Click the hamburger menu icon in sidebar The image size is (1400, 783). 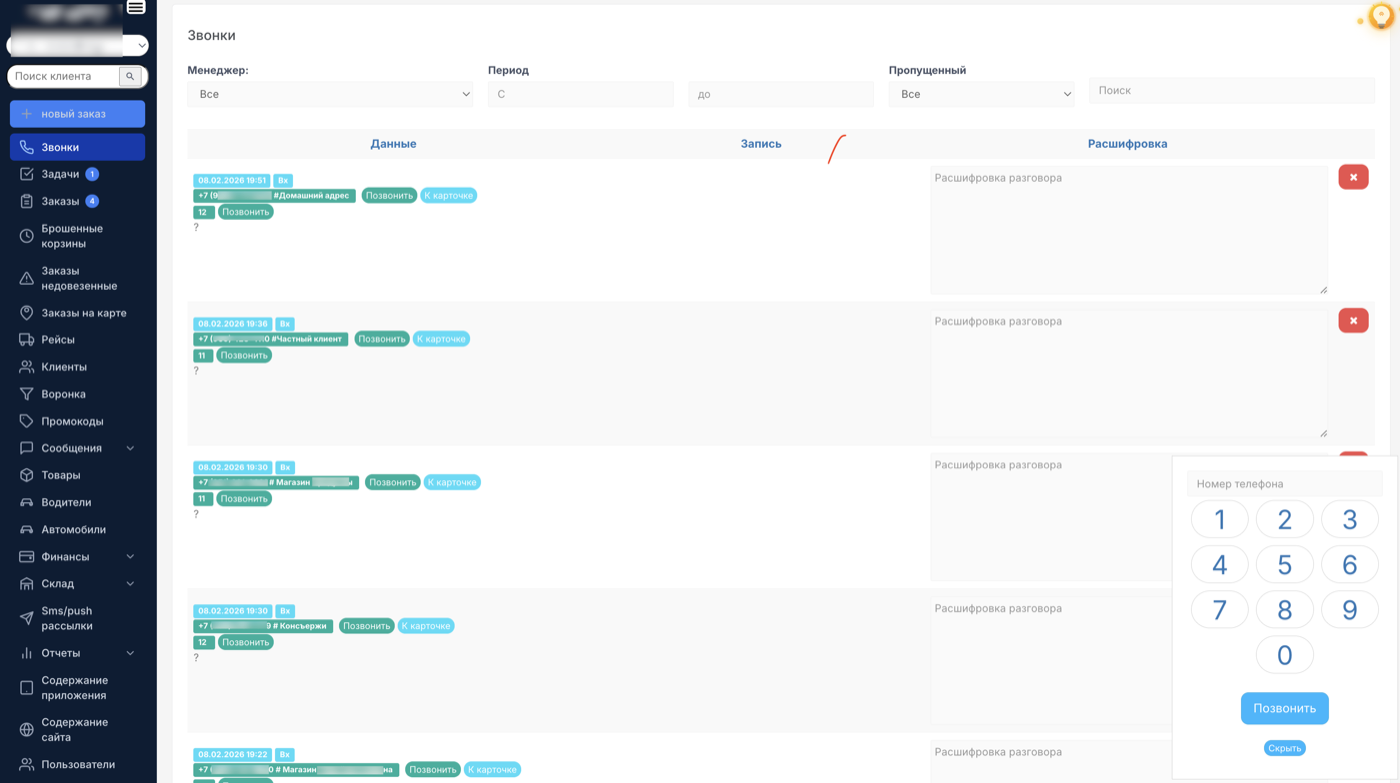(x=136, y=7)
